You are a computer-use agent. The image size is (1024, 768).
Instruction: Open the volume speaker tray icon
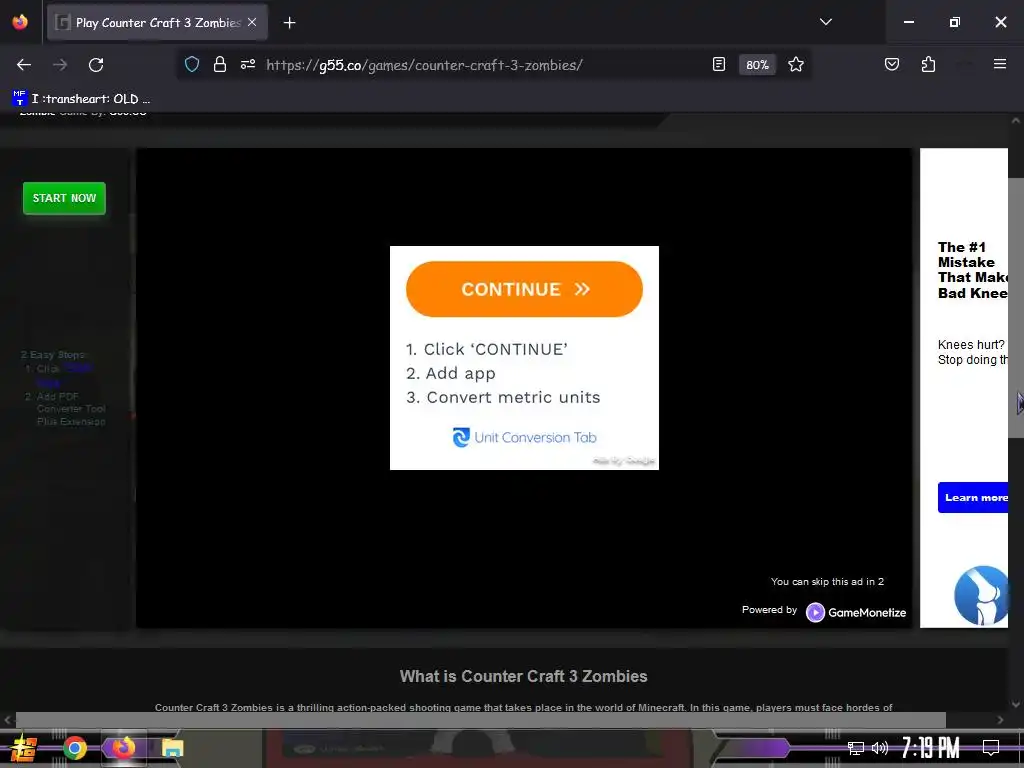879,748
